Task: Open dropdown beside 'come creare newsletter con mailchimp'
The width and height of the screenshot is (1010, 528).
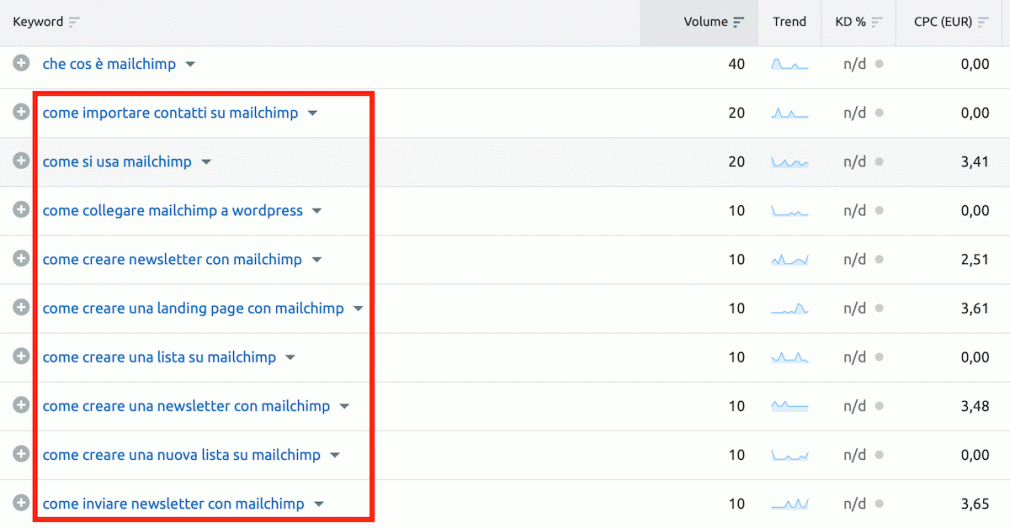Action: (317, 260)
